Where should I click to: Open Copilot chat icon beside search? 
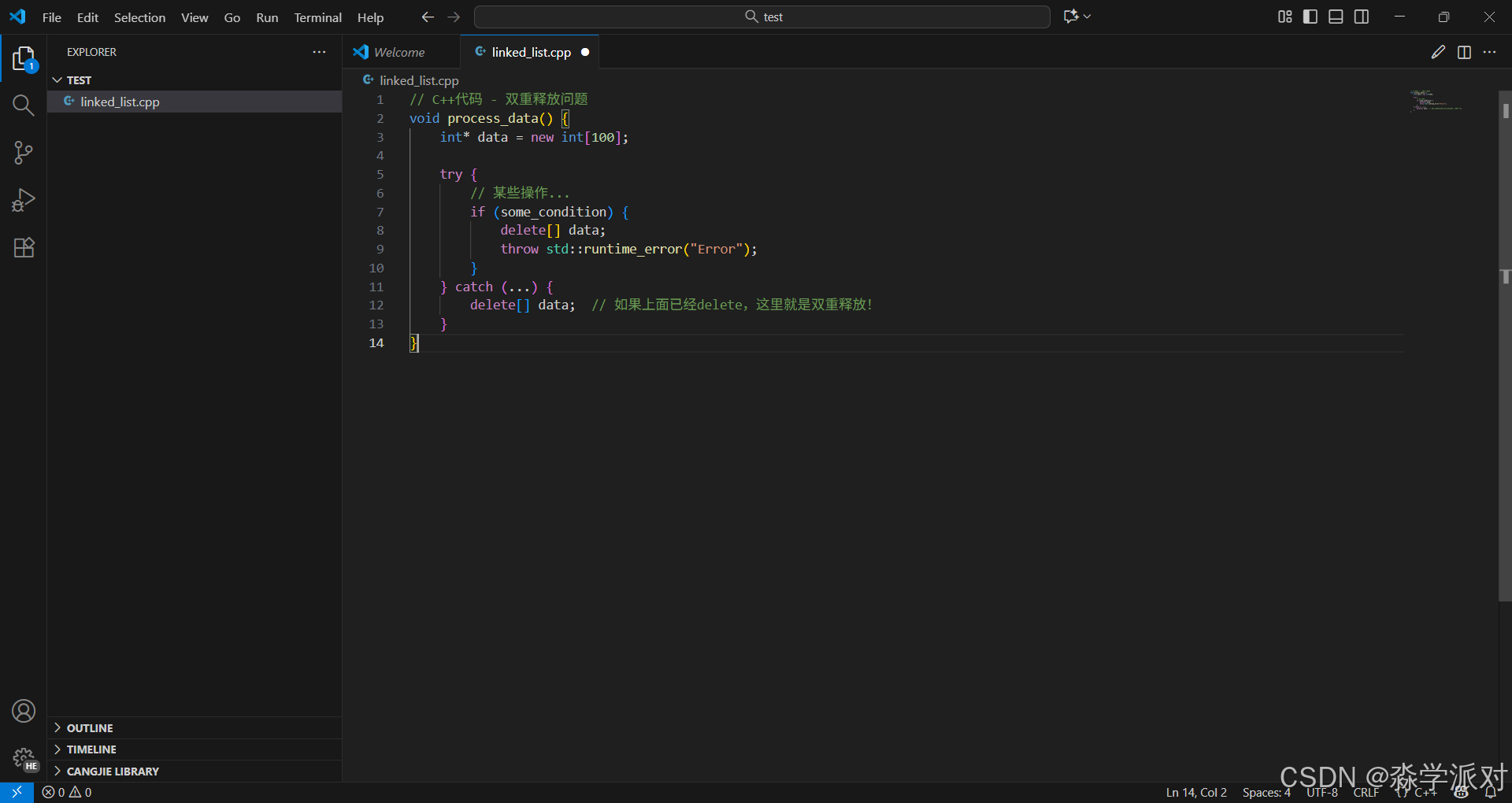click(1071, 17)
